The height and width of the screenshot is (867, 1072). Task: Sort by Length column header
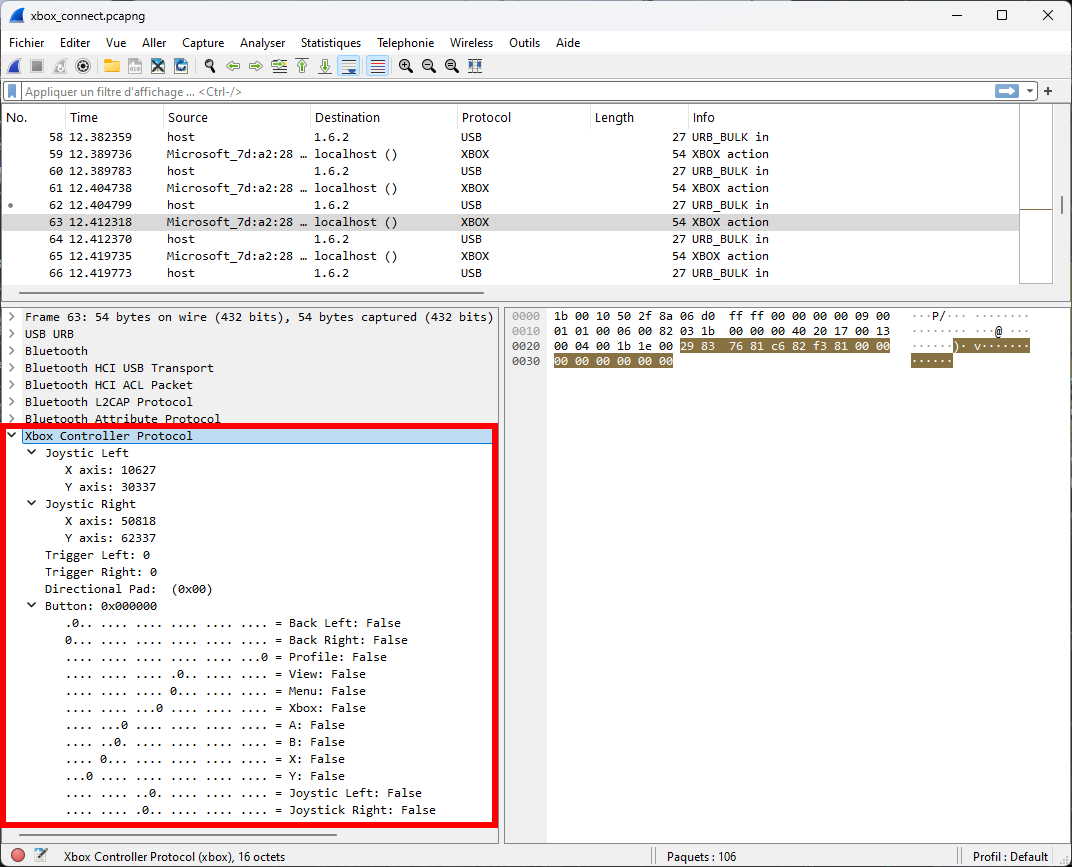pos(639,118)
